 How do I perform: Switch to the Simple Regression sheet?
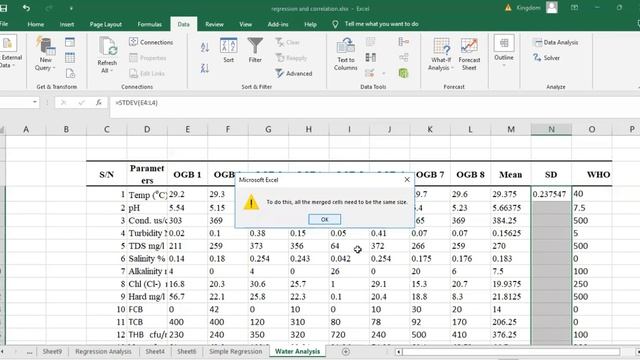coord(236,351)
